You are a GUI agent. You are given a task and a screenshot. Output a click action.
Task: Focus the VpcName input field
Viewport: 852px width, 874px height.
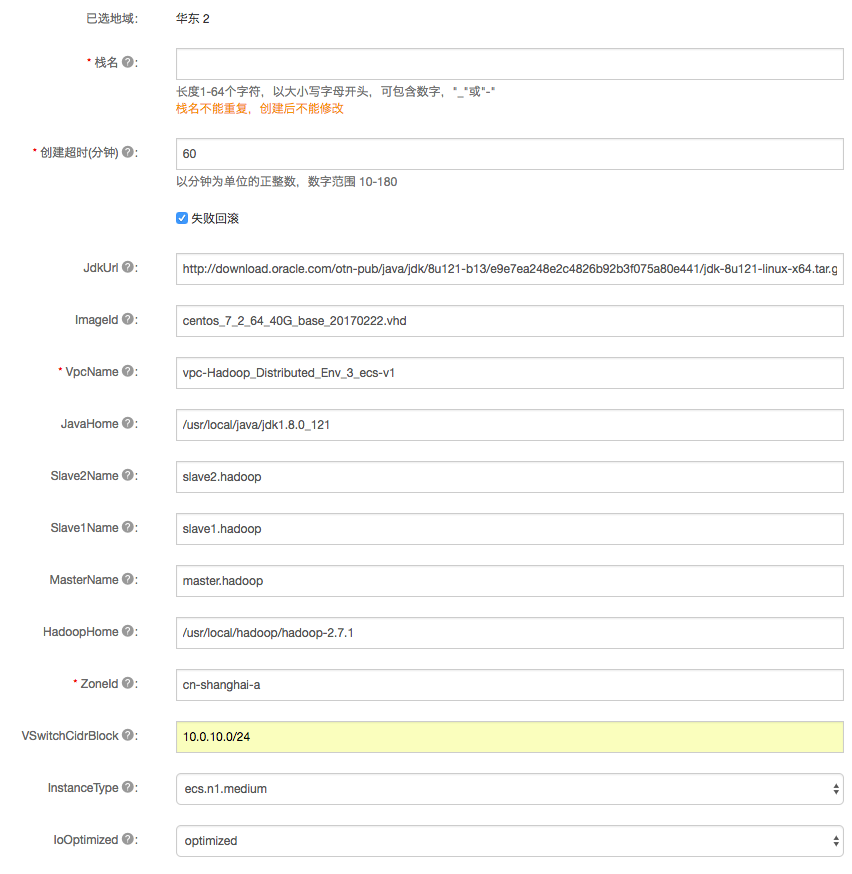tap(509, 373)
